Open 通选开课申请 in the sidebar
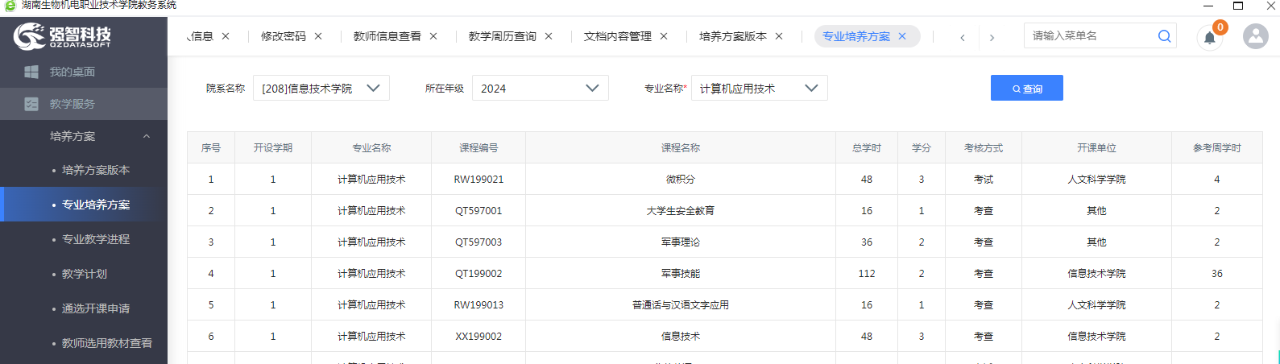 pyautogui.click(x=95, y=308)
